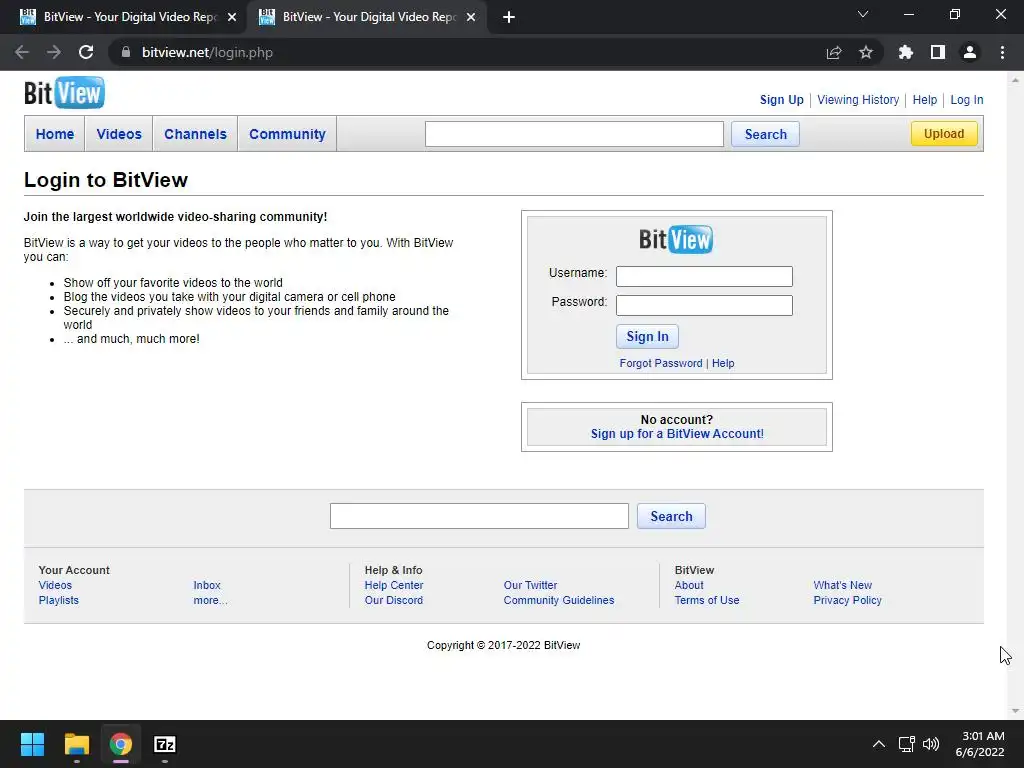Viewport: 1024px width, 768px height.
Task: Open the taskbar clock showing 3:01 AM
Action: 980,744
